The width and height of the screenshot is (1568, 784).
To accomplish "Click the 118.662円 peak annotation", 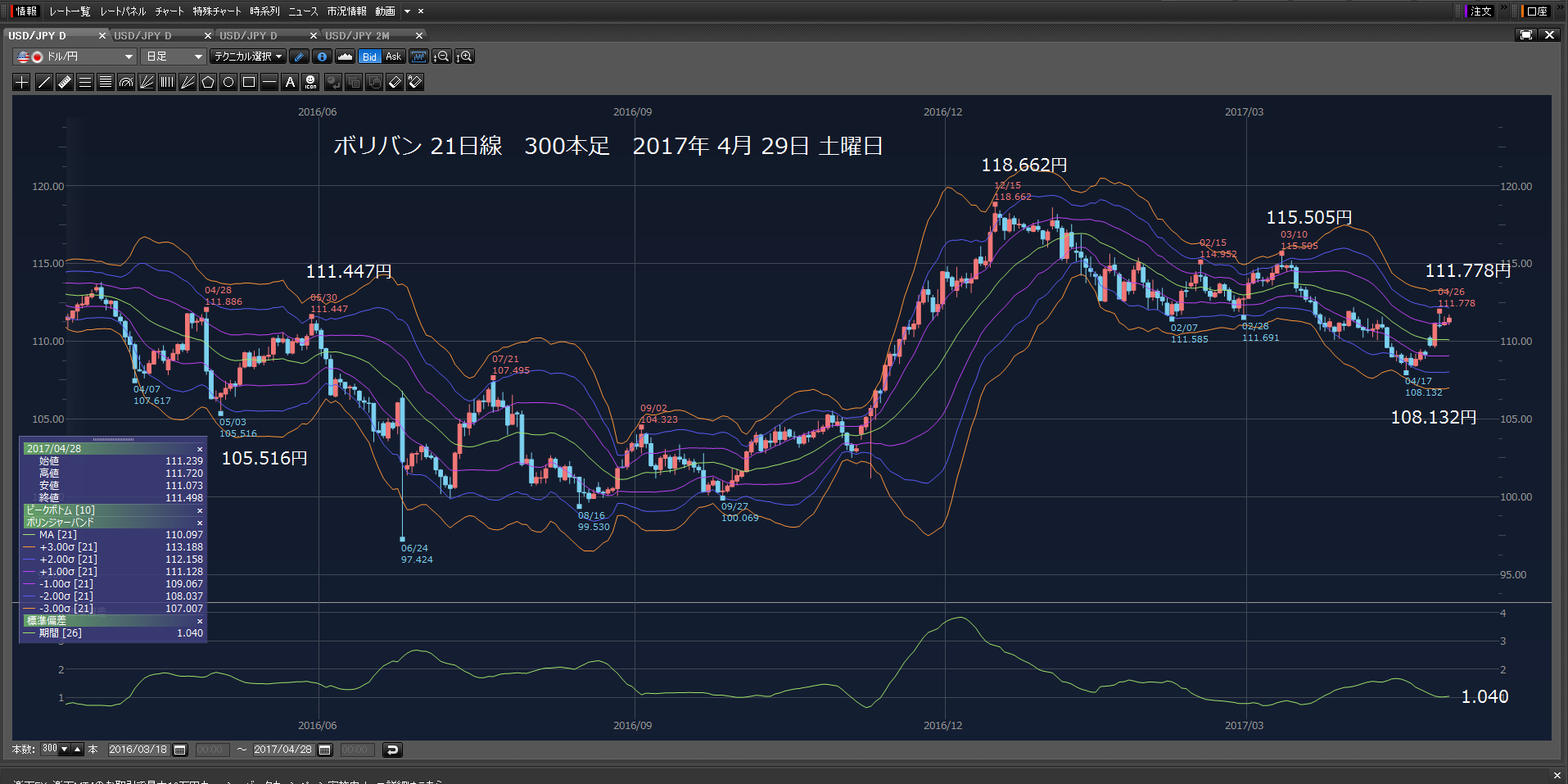I will pos(1024,165).
